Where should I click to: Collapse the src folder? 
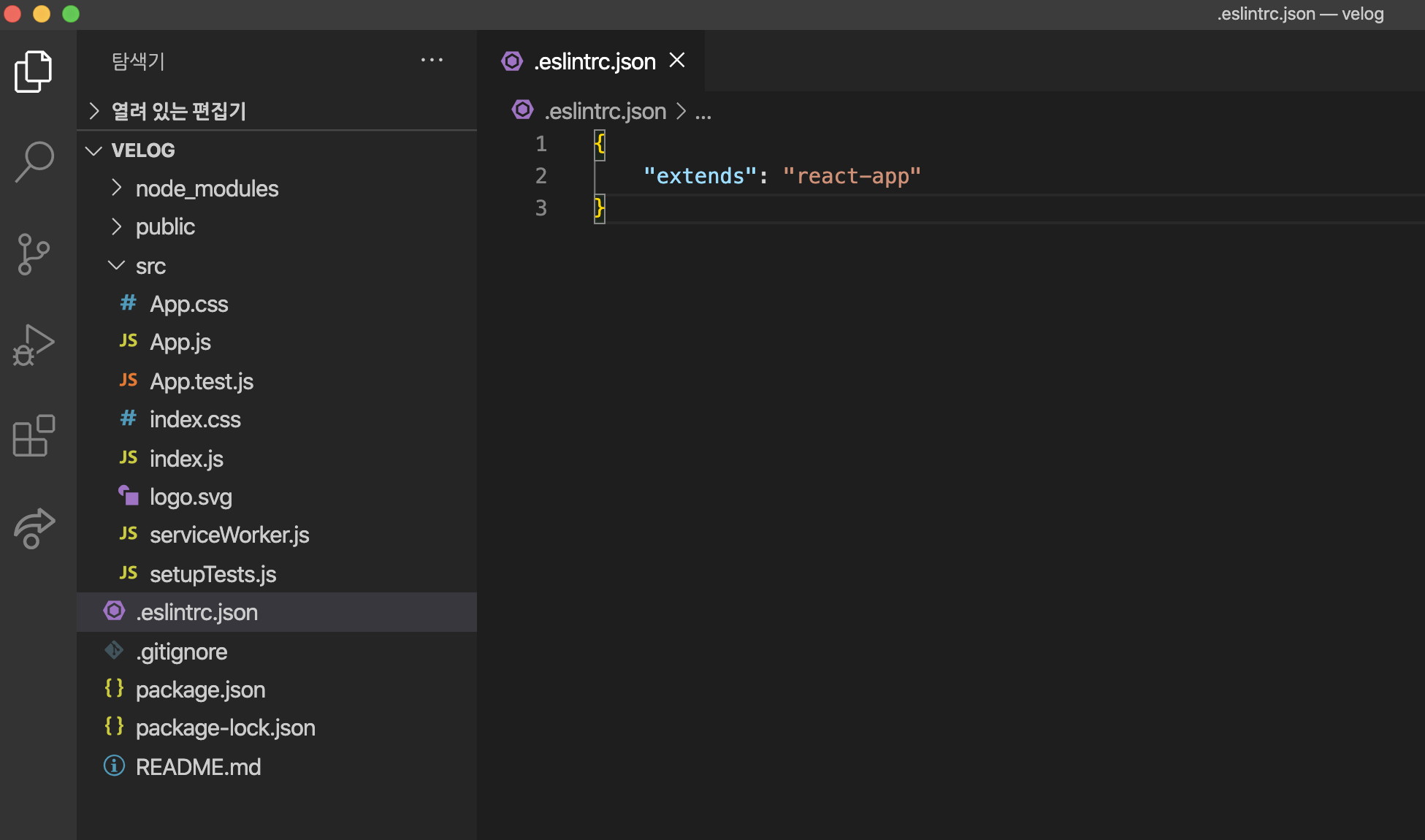(x=277, y=266)
